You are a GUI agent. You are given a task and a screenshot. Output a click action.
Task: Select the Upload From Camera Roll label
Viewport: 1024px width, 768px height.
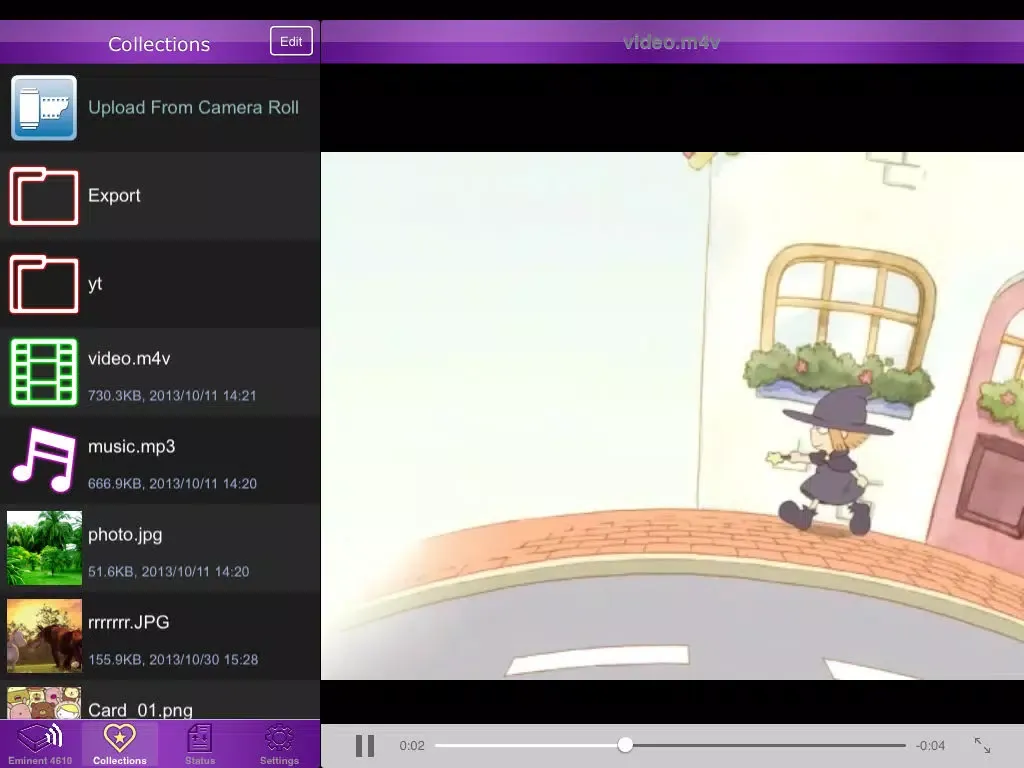coord(193,108)
